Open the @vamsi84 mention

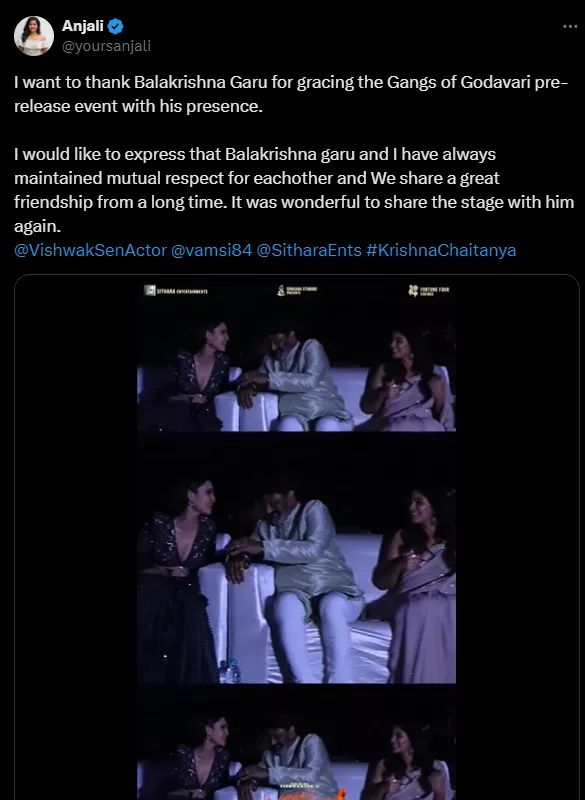click(211, 250)
